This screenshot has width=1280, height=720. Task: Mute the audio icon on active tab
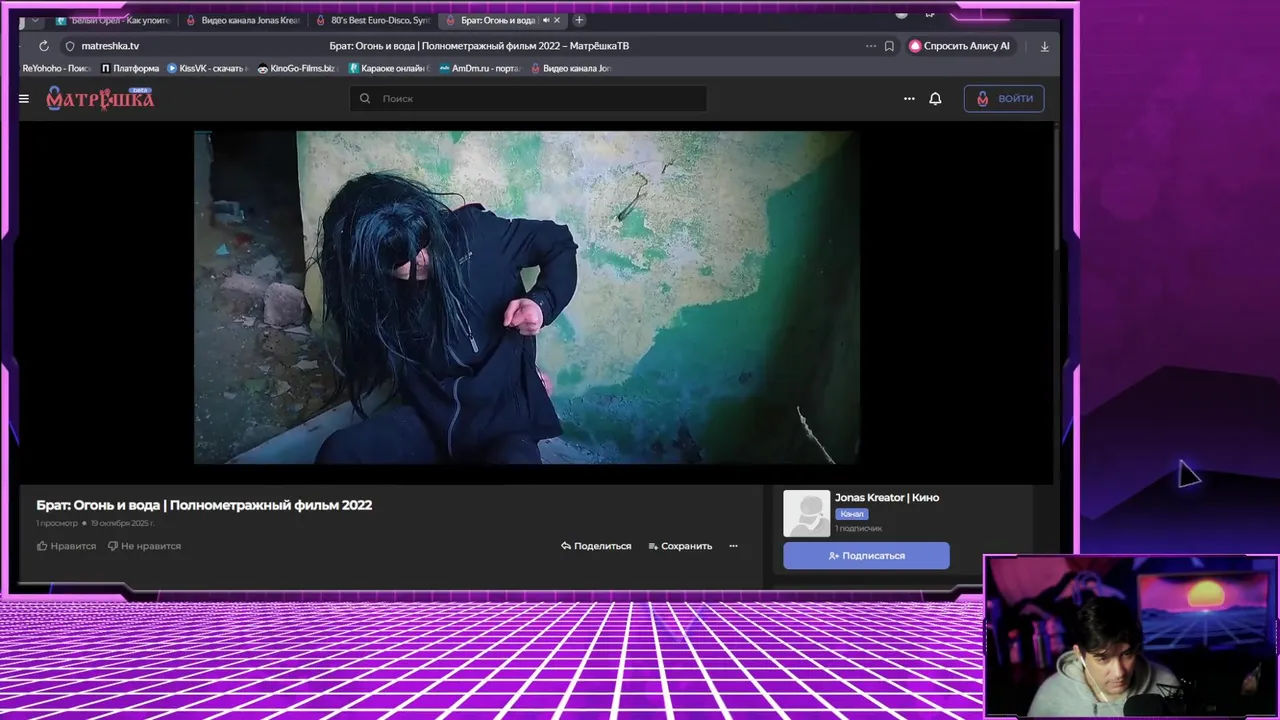coord(546,20)
